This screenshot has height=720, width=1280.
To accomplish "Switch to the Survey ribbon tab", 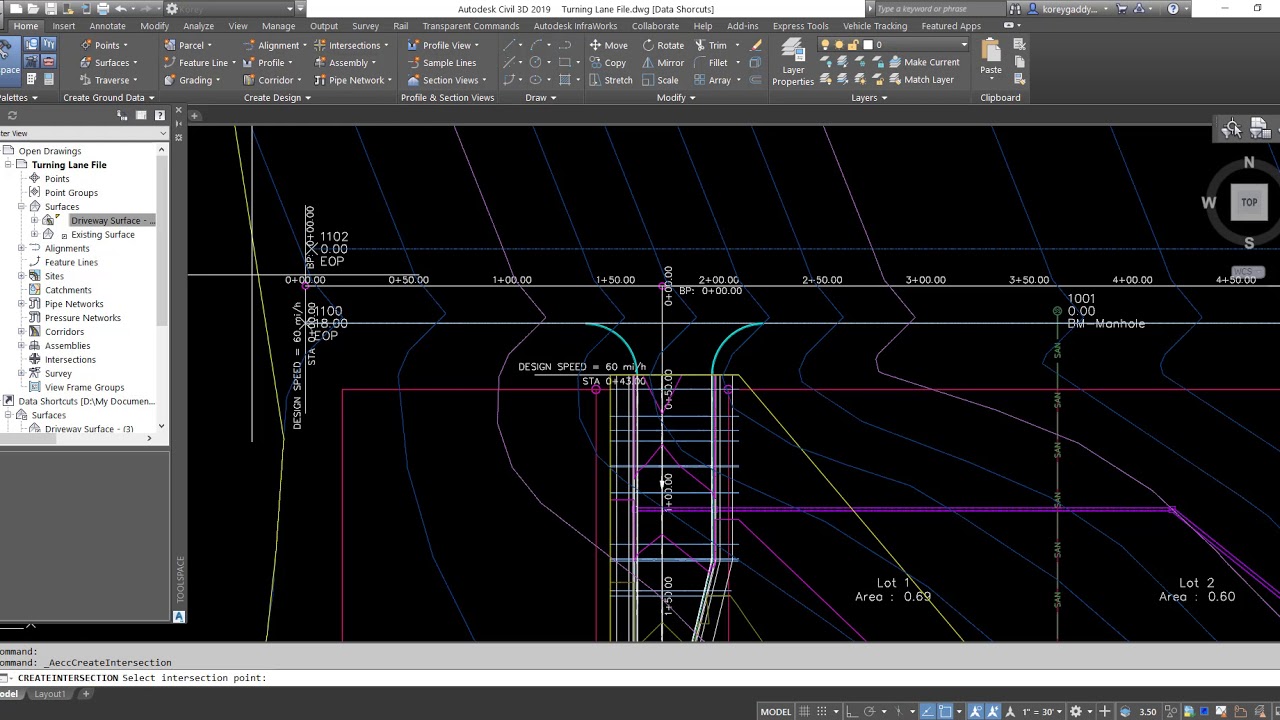I will point(365,26).
